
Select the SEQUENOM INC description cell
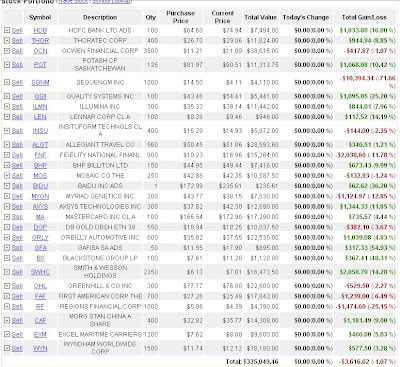pos(100,82)
